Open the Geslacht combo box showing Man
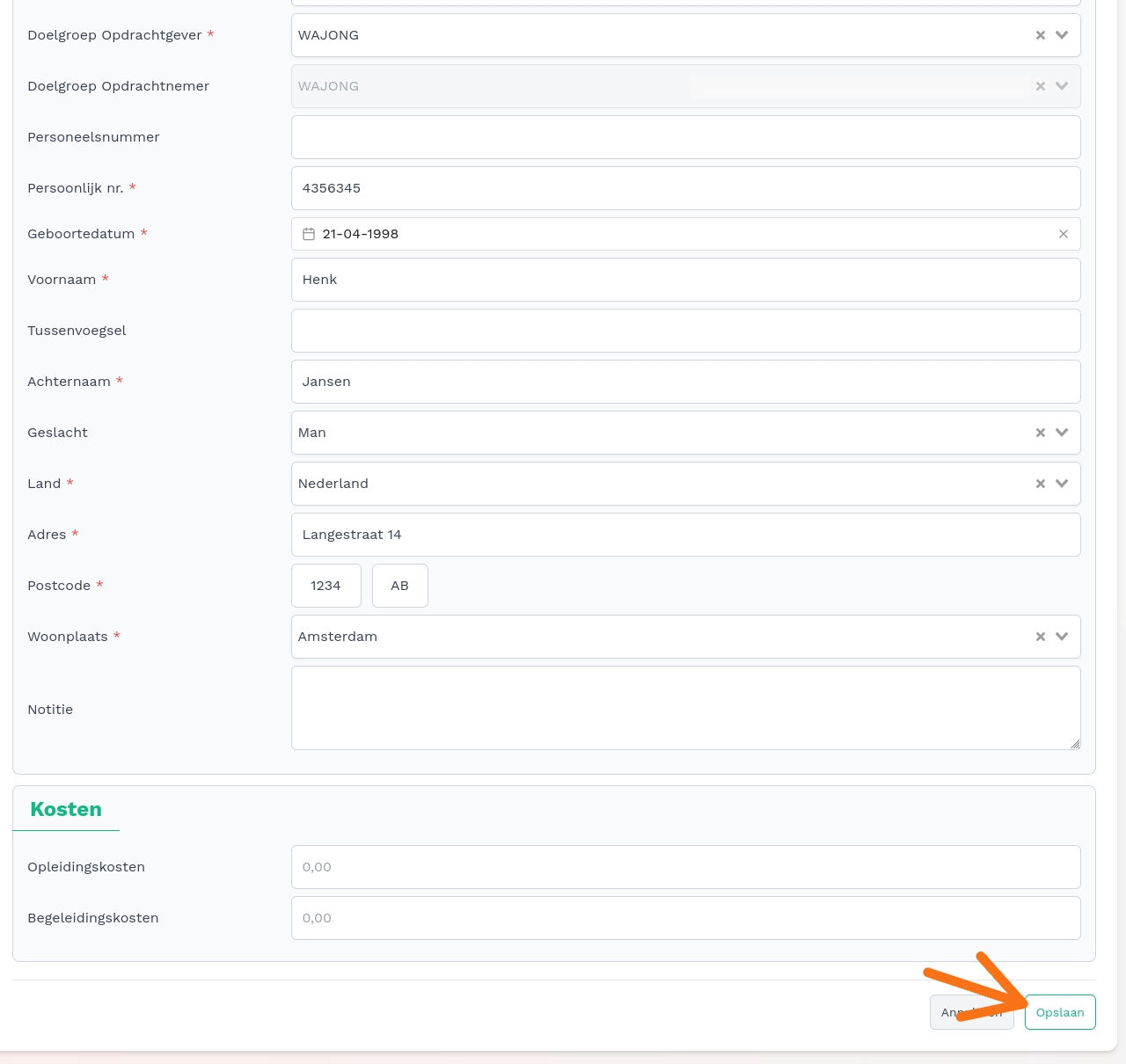Screen dimensions: 1126x1064 (x=686, y=433)
